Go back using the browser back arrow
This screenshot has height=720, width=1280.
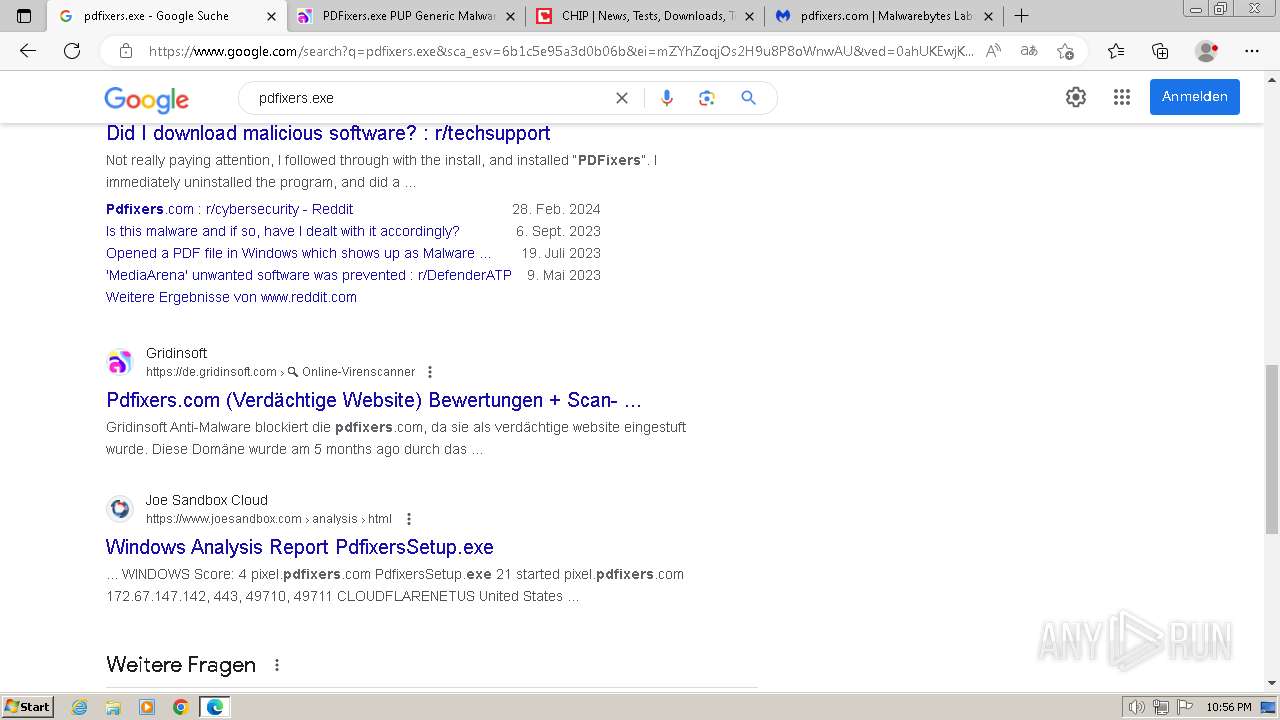pyautogui.click(x=28, y=51)
